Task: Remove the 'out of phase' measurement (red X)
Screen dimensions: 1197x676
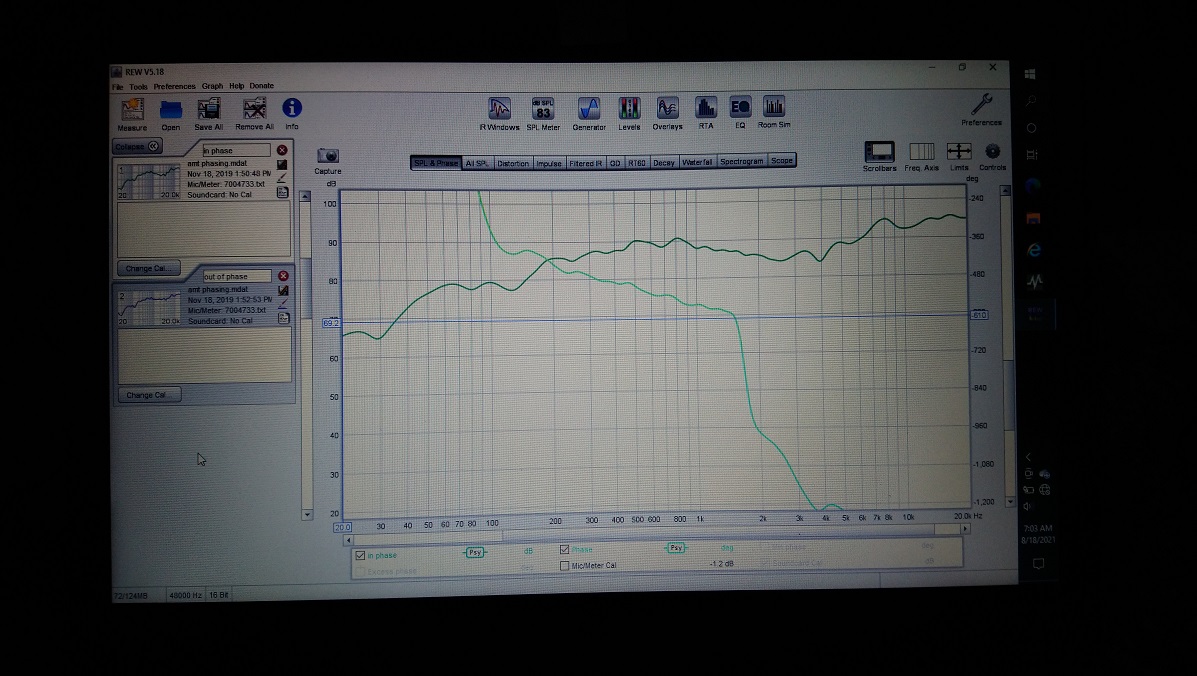Action: tap(283, 276)
